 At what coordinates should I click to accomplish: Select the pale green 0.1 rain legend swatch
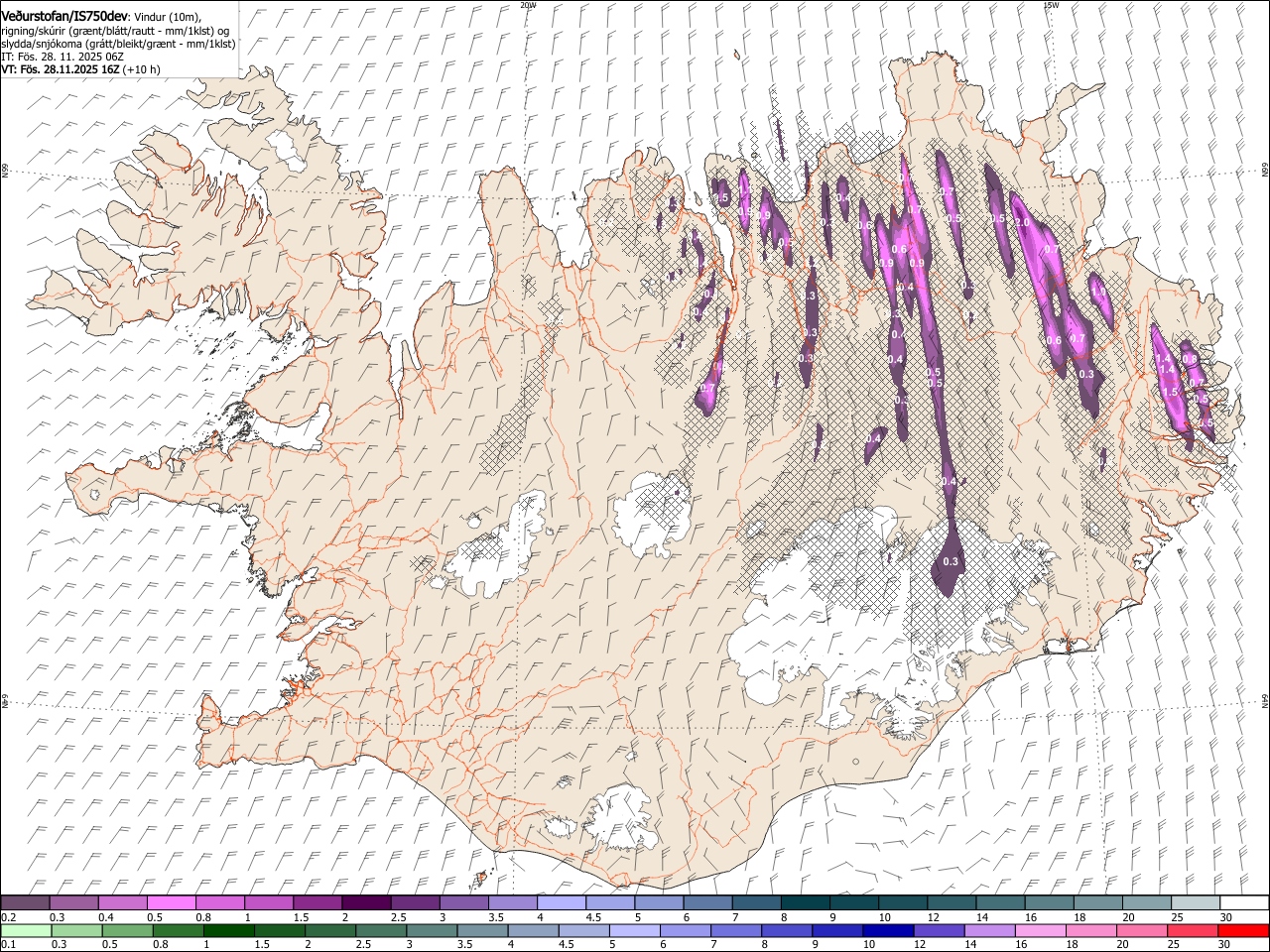click(x=25, y=931)
